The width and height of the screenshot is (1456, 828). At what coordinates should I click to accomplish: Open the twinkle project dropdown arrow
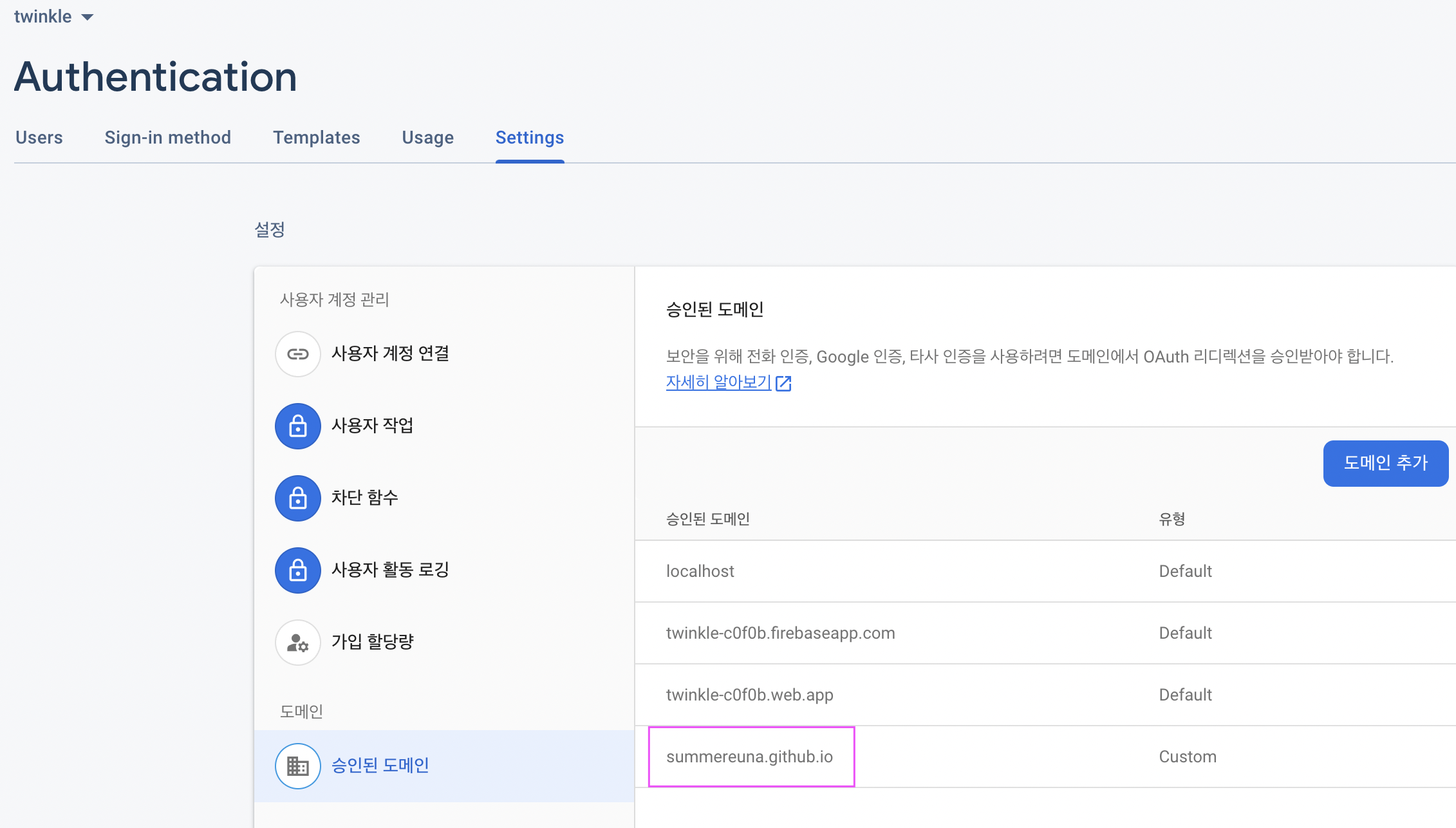tap(88, 17)
